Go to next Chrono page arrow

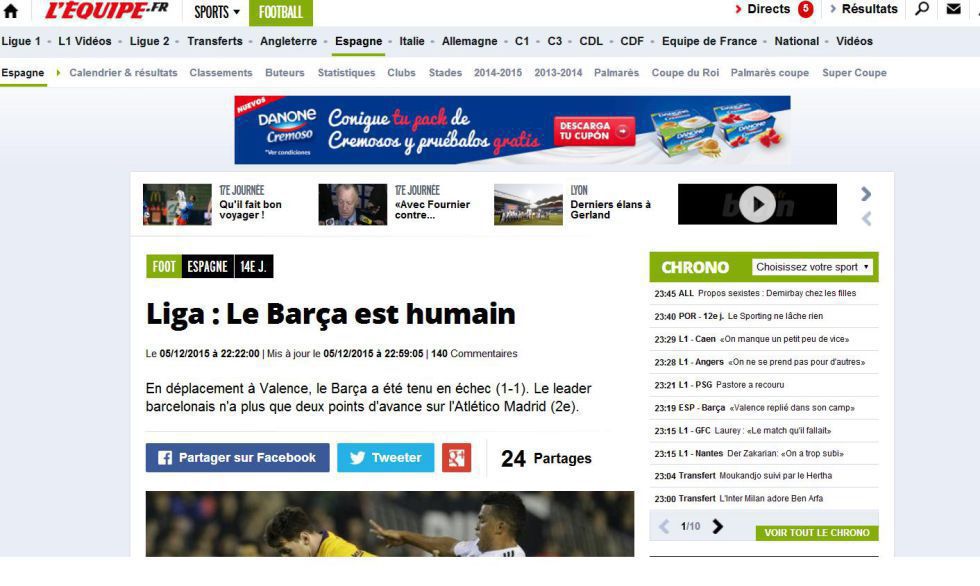click(x=718, y=527)
